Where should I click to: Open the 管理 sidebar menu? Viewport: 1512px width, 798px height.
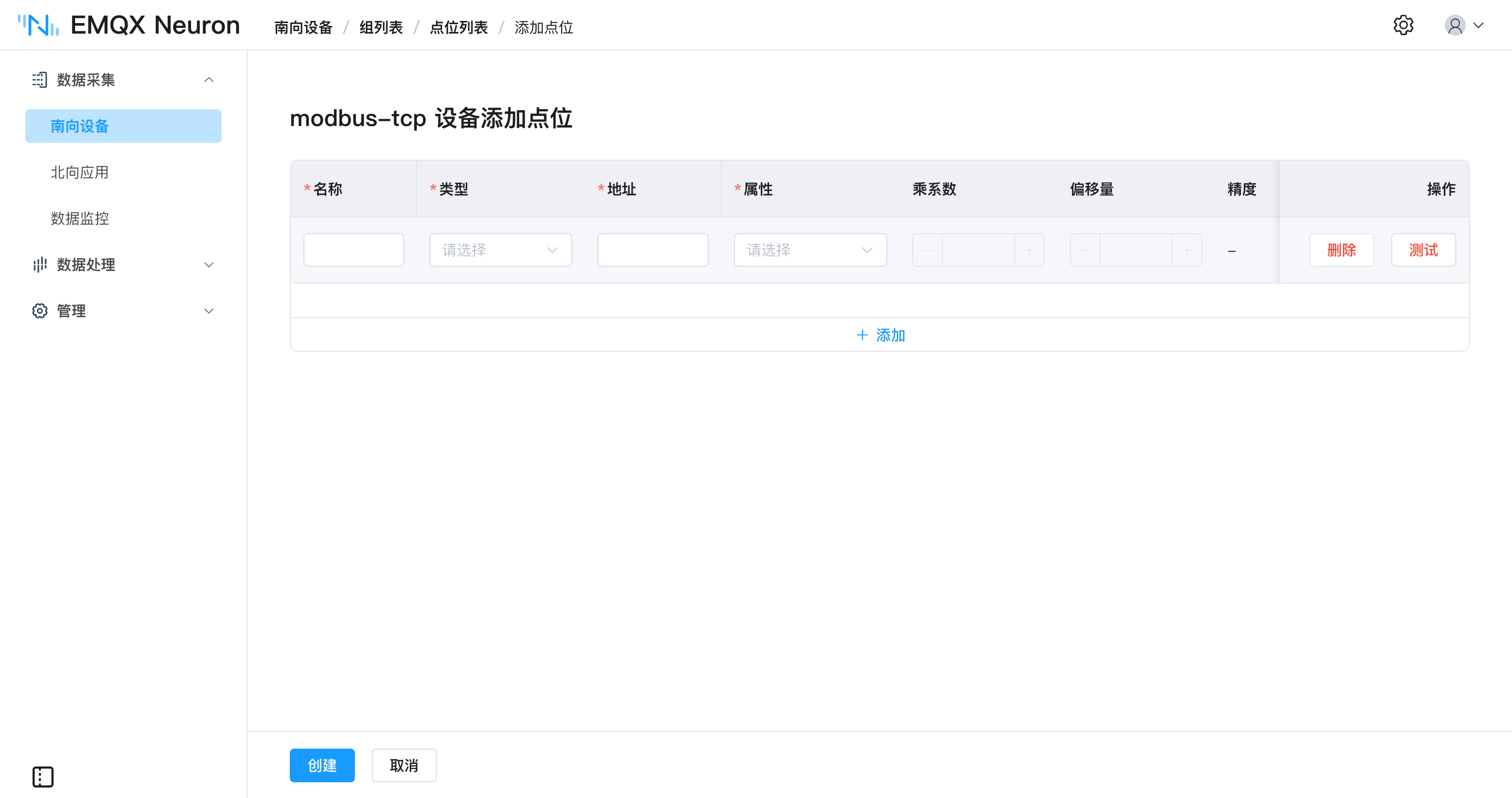123,311
